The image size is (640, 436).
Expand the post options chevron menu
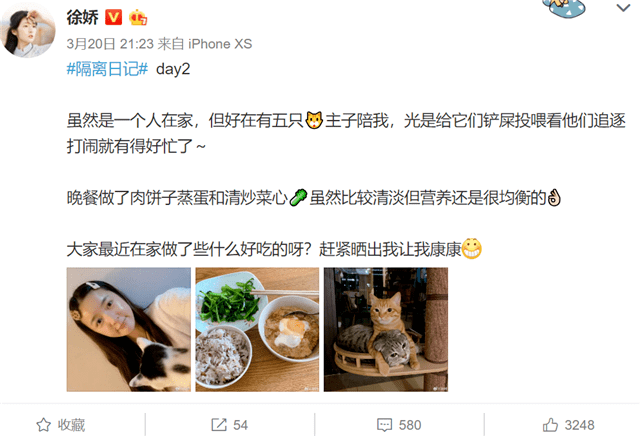[x=623, y=8]
